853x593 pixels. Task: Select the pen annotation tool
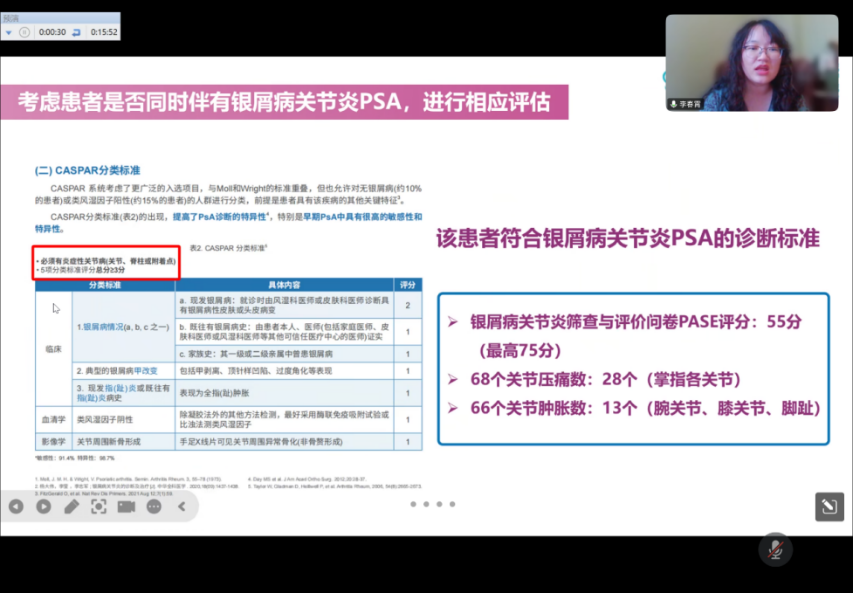click(71, 507)
